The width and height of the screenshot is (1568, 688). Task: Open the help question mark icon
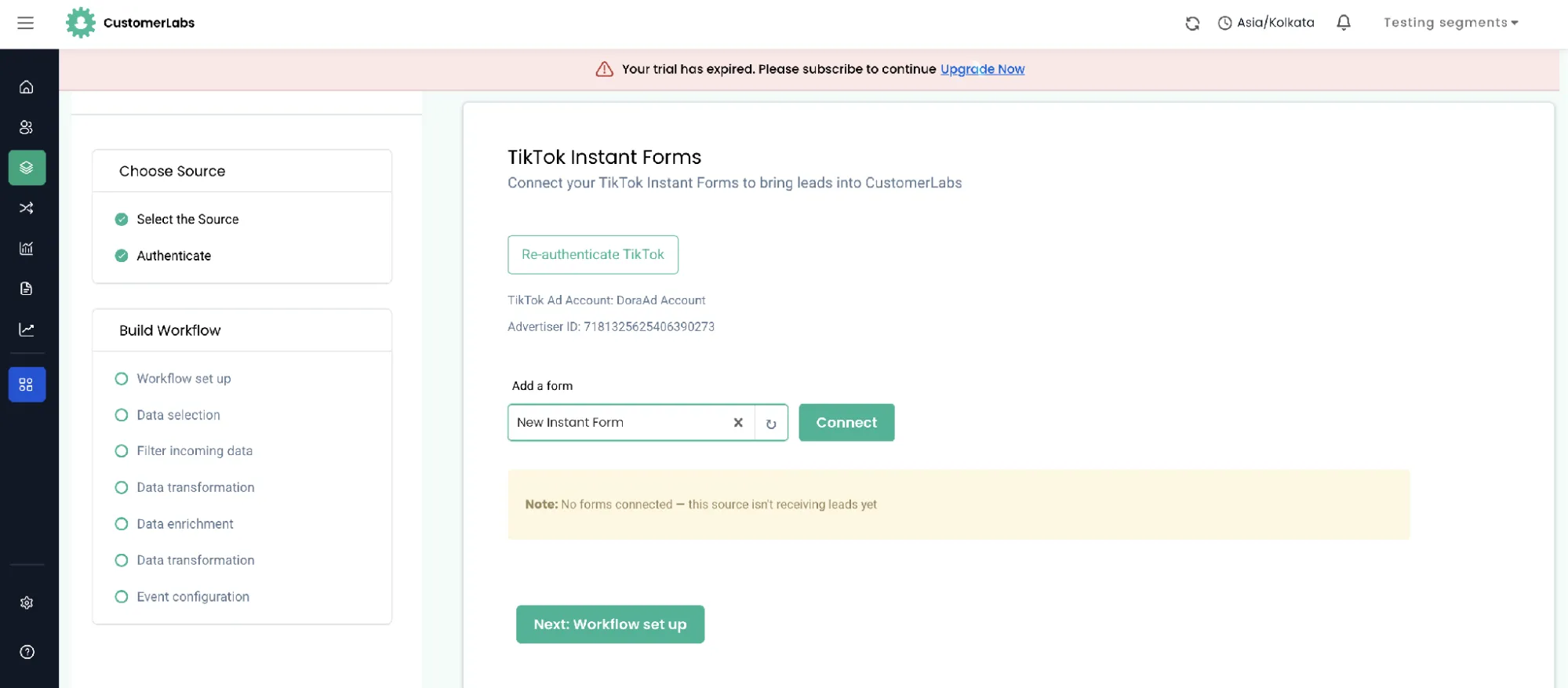point(27,652)
